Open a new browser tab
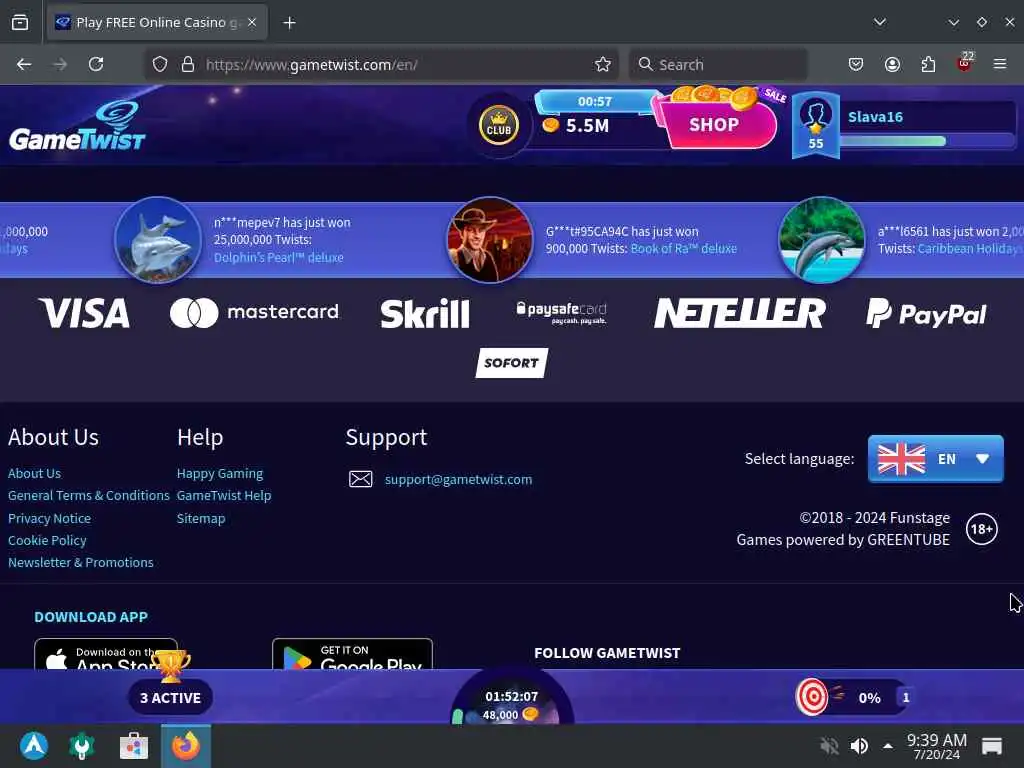The image size is (1024, 768). [x=289, y=23]
